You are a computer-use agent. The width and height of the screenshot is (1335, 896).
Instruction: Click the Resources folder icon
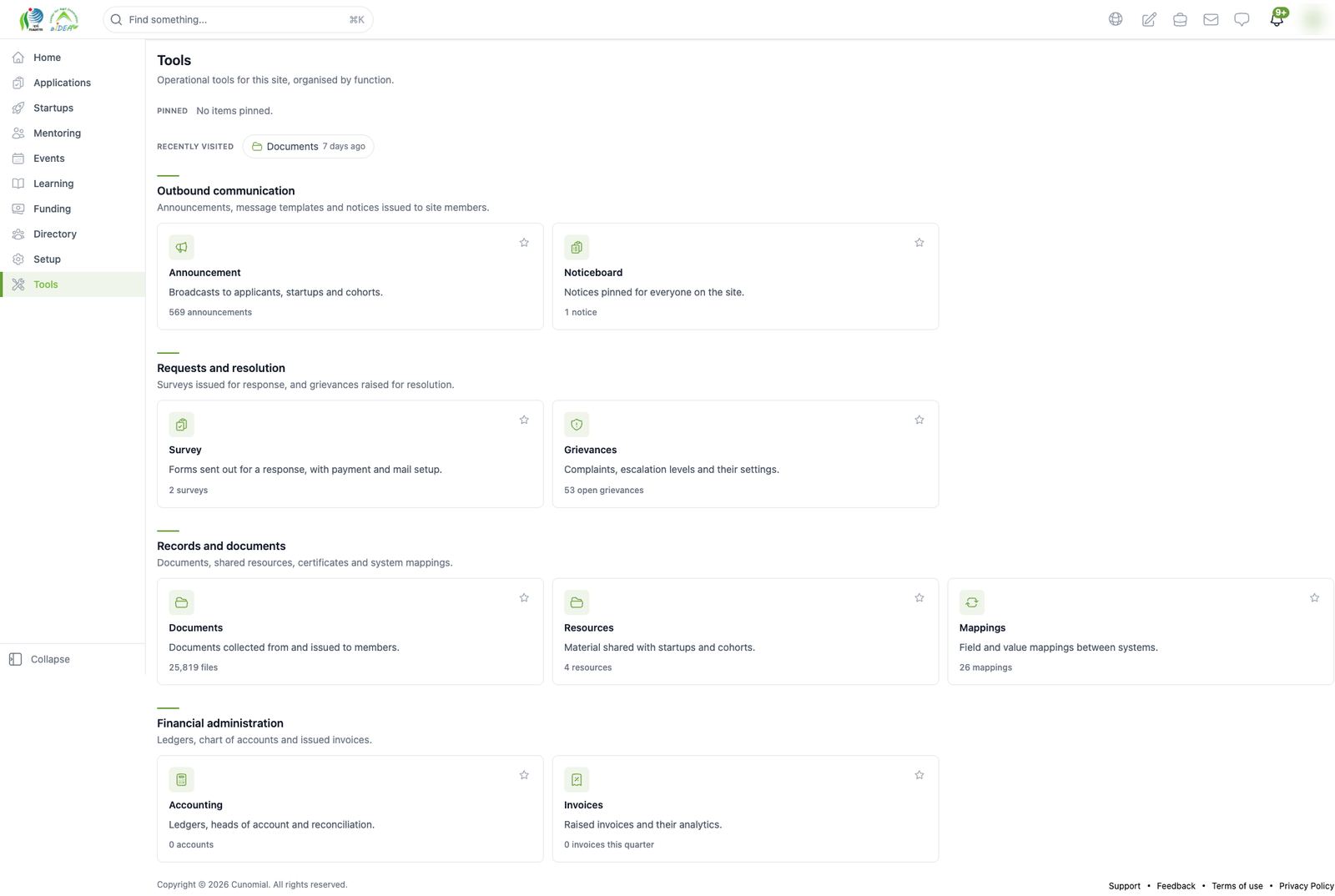click(x=577, y=602)
